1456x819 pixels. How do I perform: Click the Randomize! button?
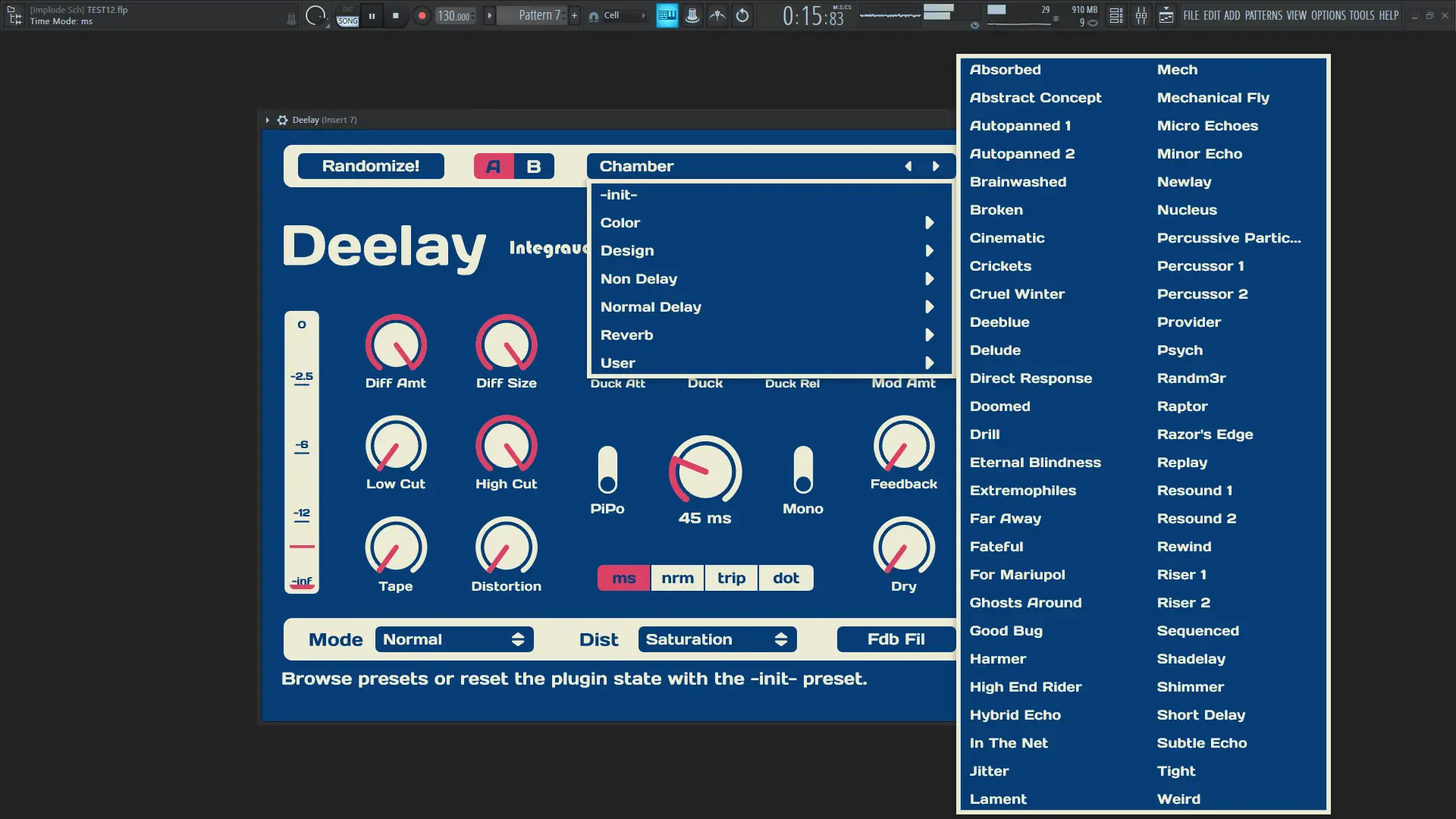click(x=371, y=166)
